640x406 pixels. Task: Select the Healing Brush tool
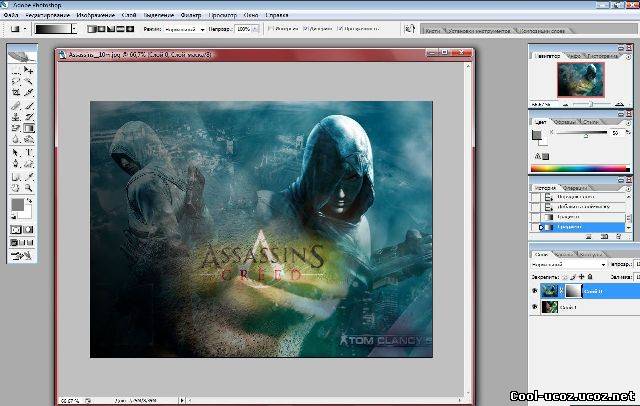pos(16,106)
